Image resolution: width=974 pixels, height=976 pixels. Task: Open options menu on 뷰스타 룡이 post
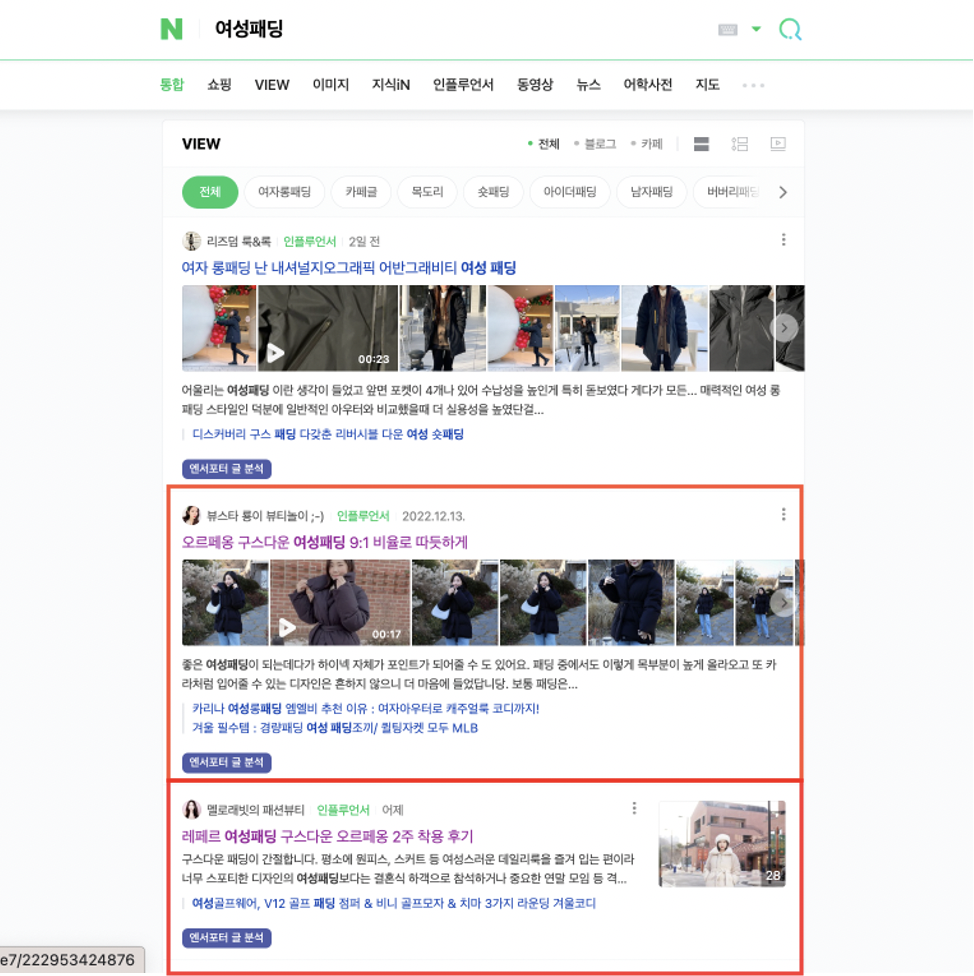[x=783, y=513]
